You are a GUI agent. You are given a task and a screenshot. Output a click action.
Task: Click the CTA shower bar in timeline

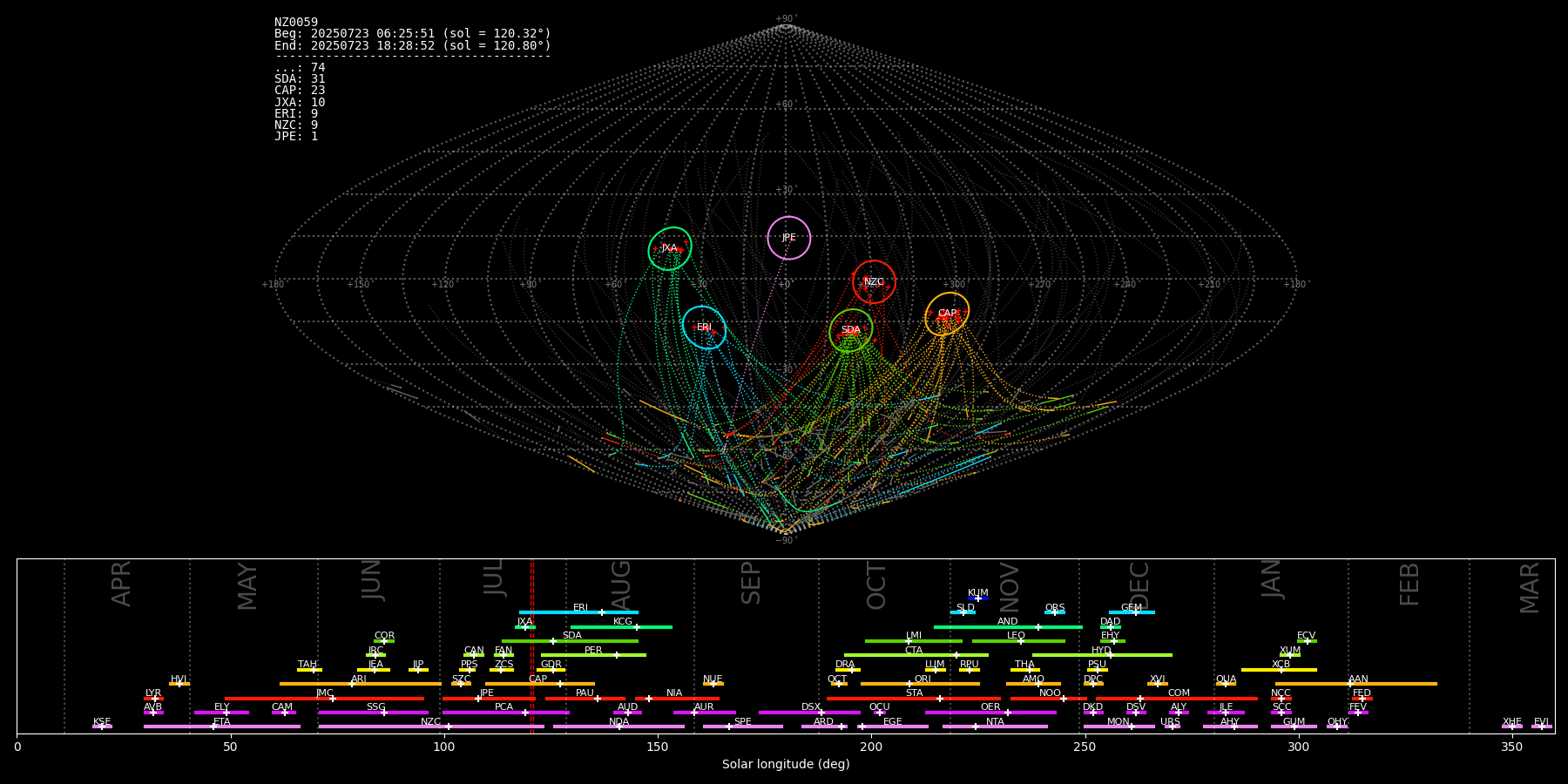(x=916, y=655)
